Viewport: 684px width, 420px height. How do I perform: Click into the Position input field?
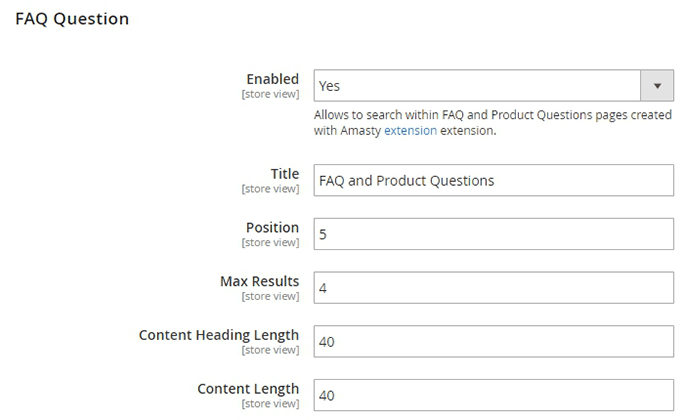click(x=493, y=234)
